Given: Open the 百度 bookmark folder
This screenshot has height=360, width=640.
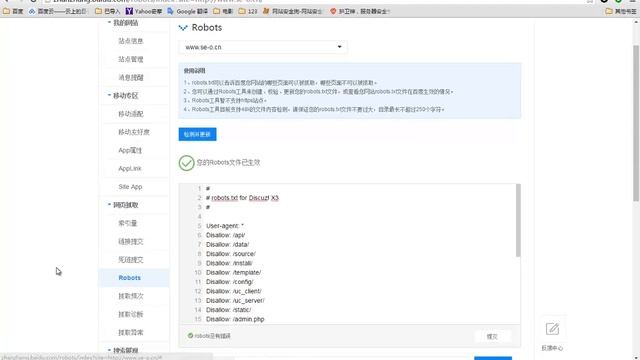Looking at the screenshot, I should (x=13, y=11).
